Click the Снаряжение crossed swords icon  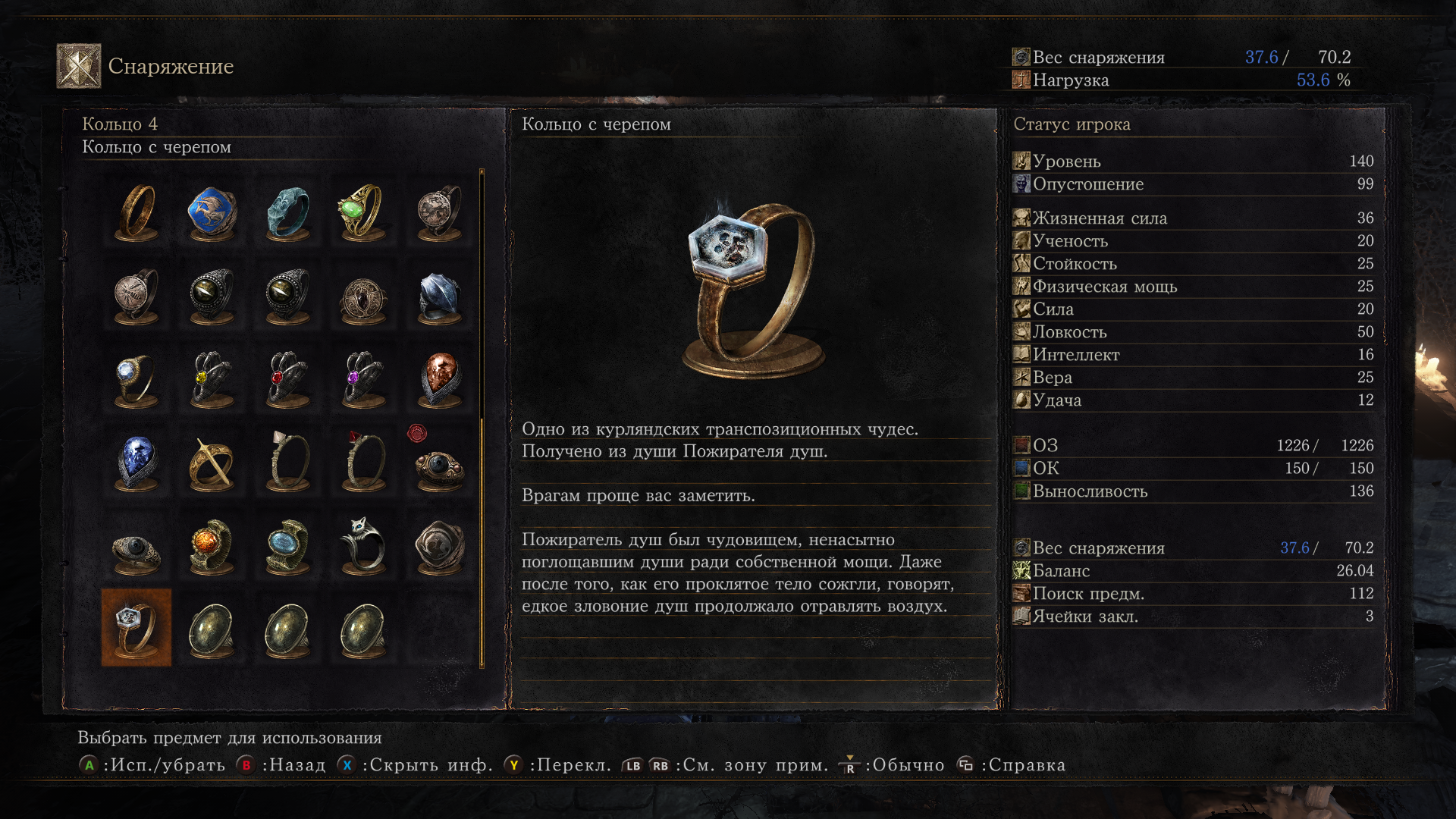[x=79, y=66]
